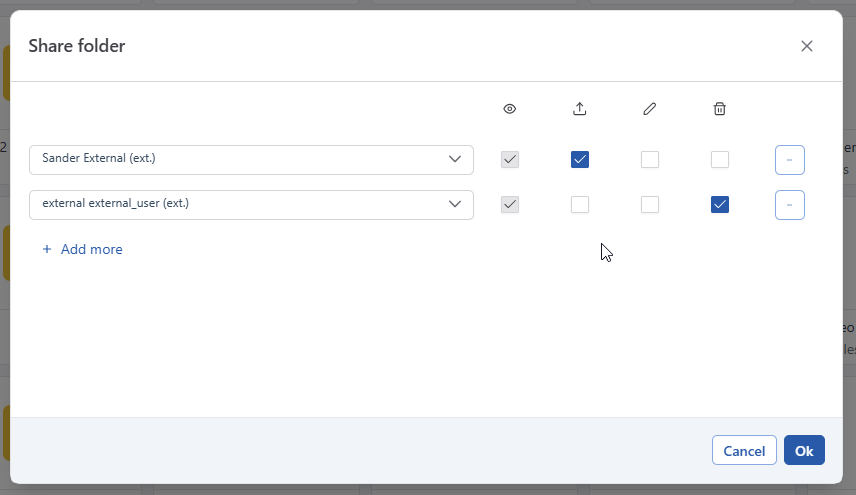Click the upload permission column icon
The height and width of the screenshot is (495, 856).
tap(580, 109)
